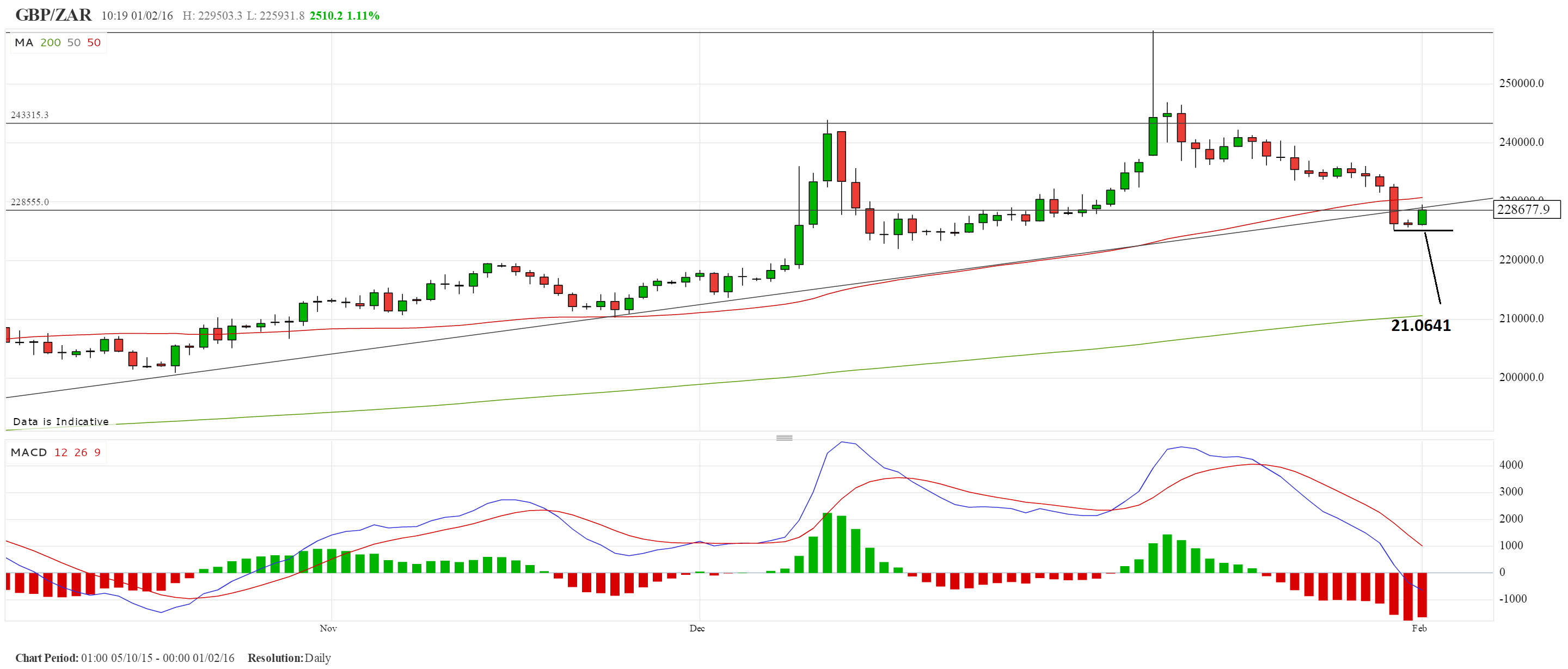The height and width of the screenshot is (669, 1568).
Task: Click the Dec date axis marker
Action: click(x=697, y=628)
